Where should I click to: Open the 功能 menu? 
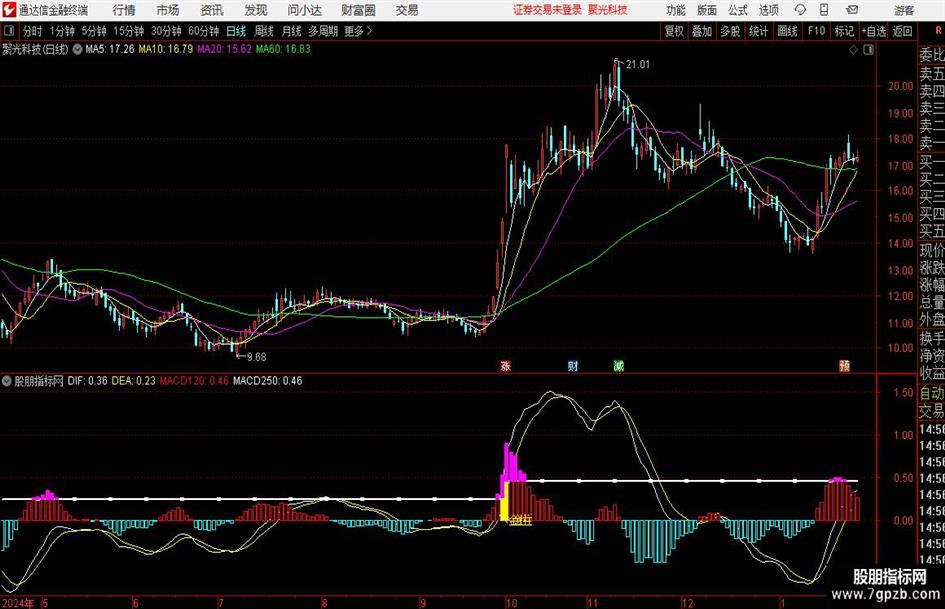tap(675, 10)
